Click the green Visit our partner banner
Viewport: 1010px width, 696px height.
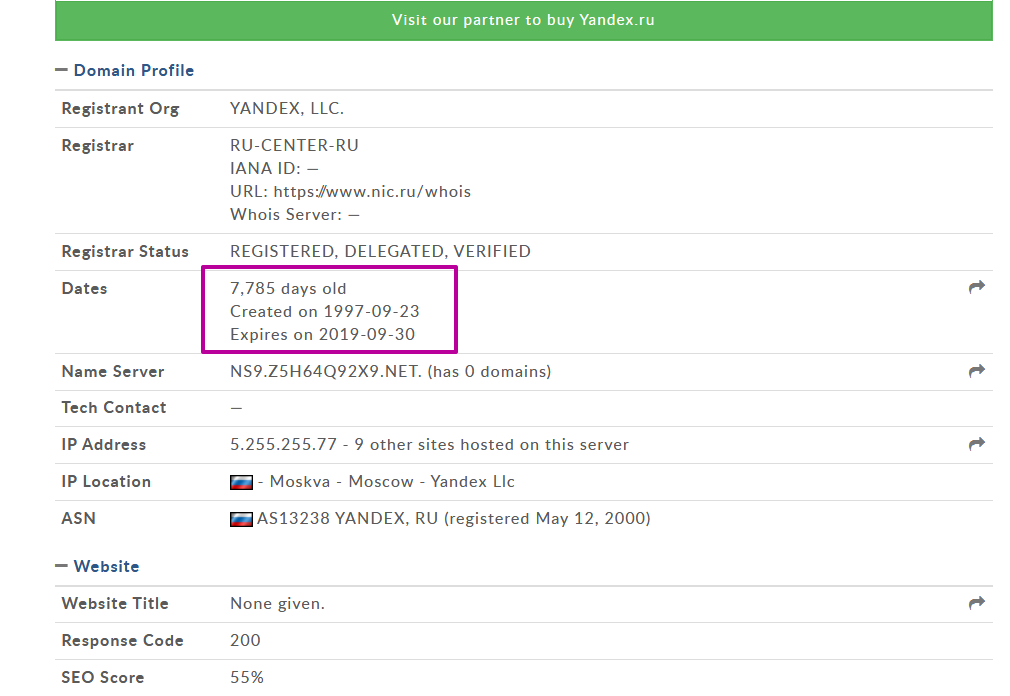click(x=523, y=20)
